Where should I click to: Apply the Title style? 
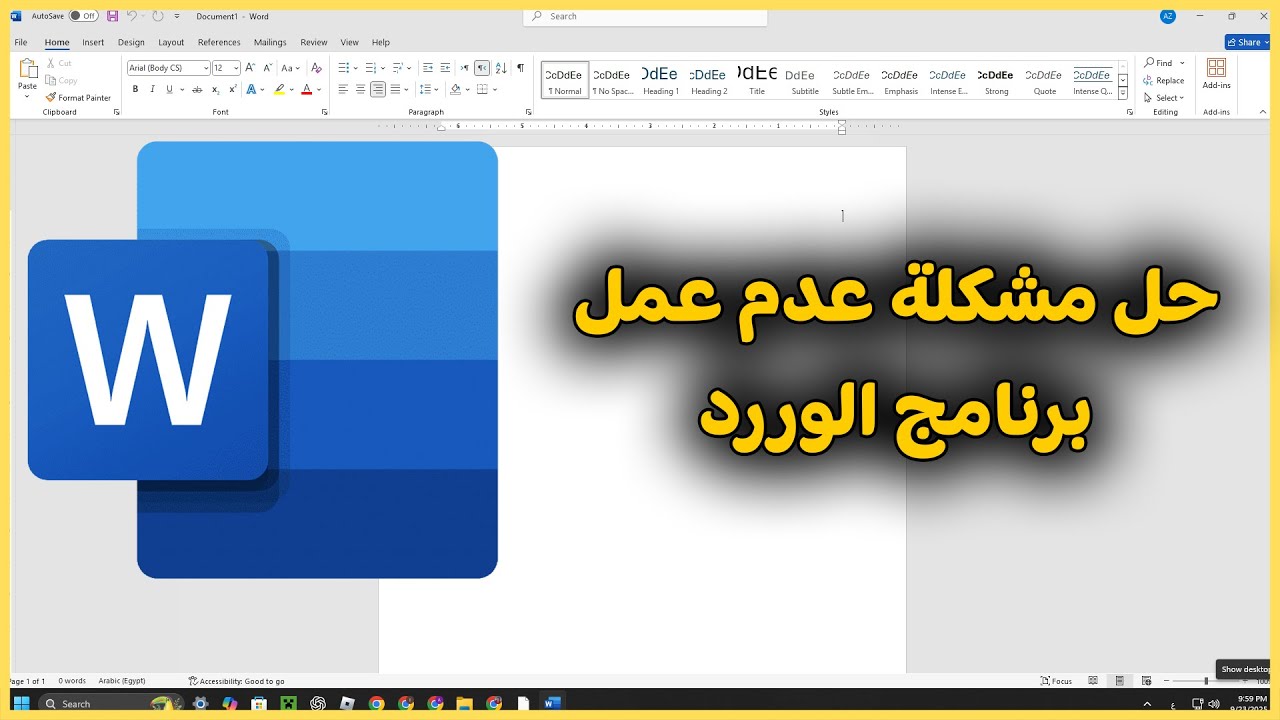[x=757, y=80]
